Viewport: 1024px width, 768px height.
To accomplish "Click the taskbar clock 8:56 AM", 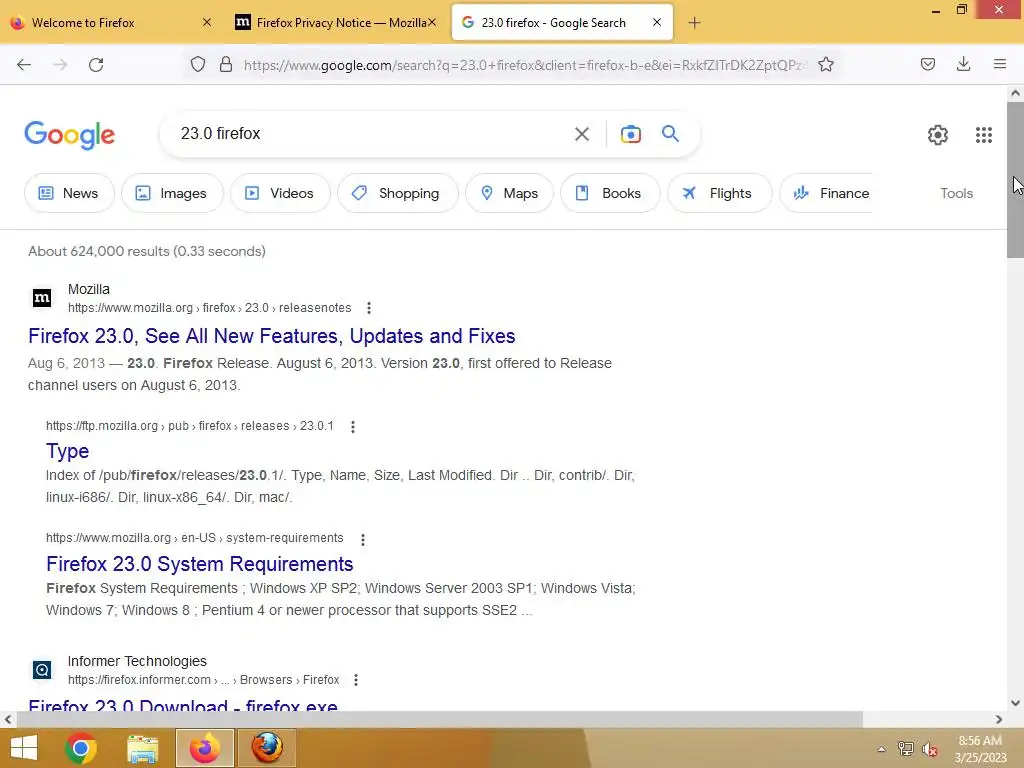I will (980, 741).
